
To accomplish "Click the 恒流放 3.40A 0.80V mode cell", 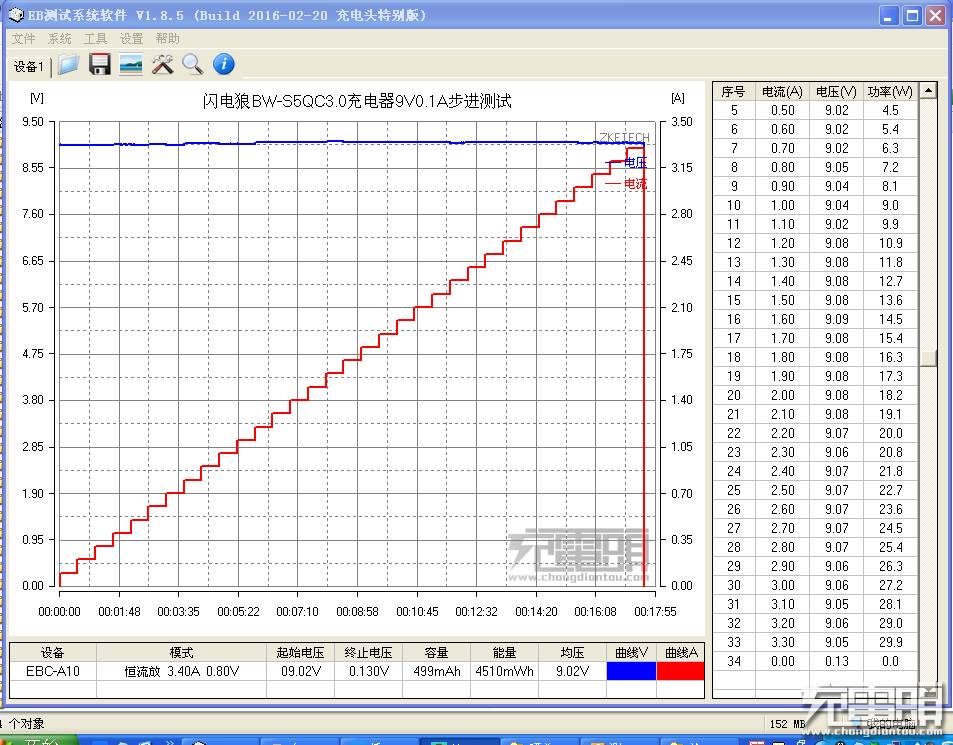I will [x=181, y=671].
